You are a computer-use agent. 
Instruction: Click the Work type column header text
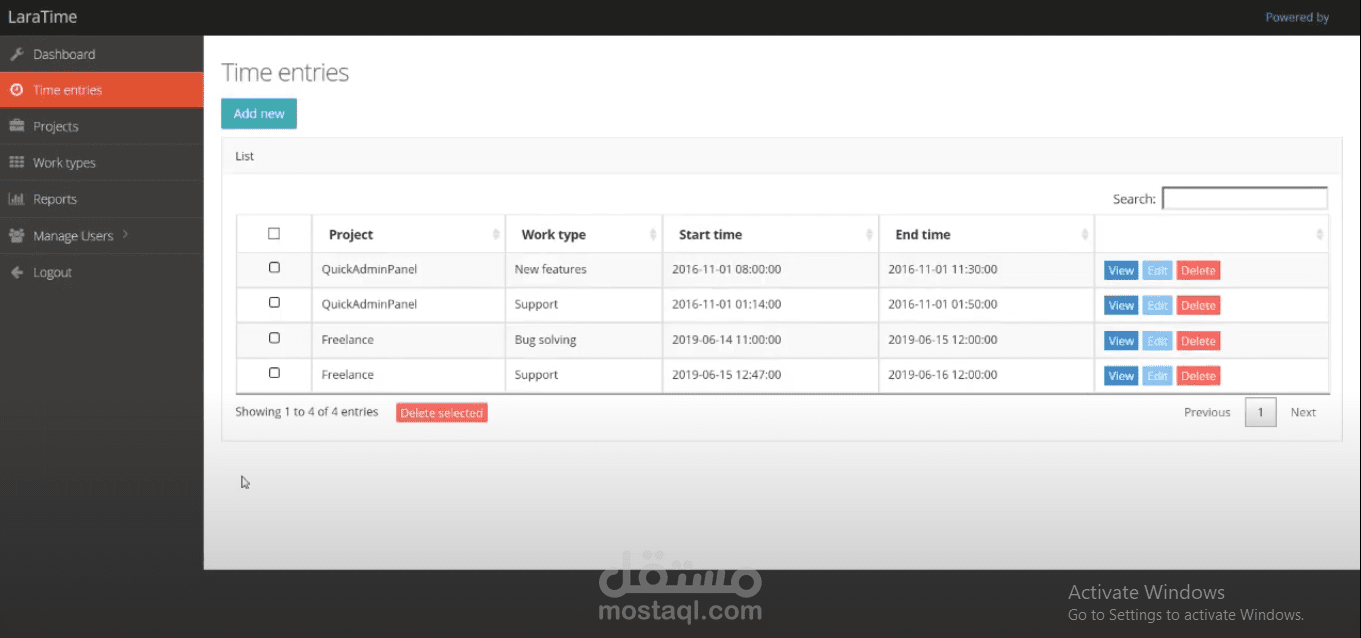point(553,235)
